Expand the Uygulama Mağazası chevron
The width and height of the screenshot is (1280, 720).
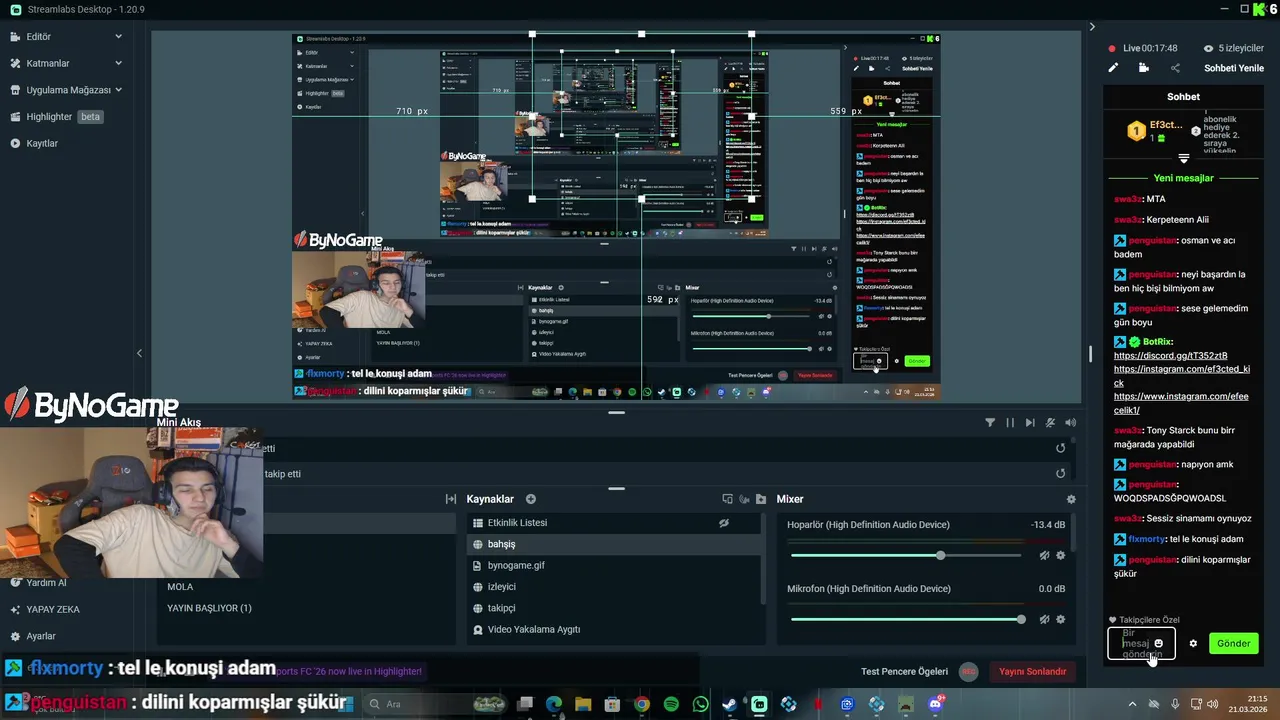pyautogui.click(x=118, y=90)
